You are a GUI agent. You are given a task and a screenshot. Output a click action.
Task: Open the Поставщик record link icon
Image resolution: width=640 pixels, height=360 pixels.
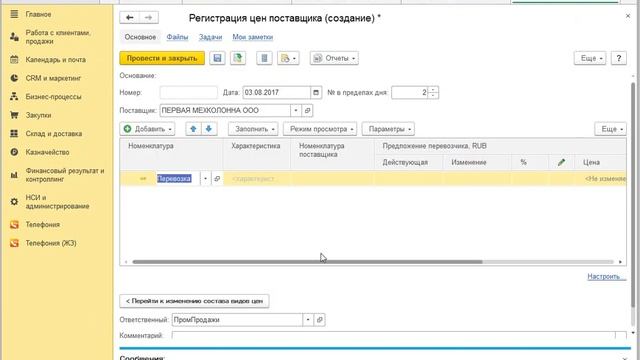pyautogui.click(x=307, y=111)
